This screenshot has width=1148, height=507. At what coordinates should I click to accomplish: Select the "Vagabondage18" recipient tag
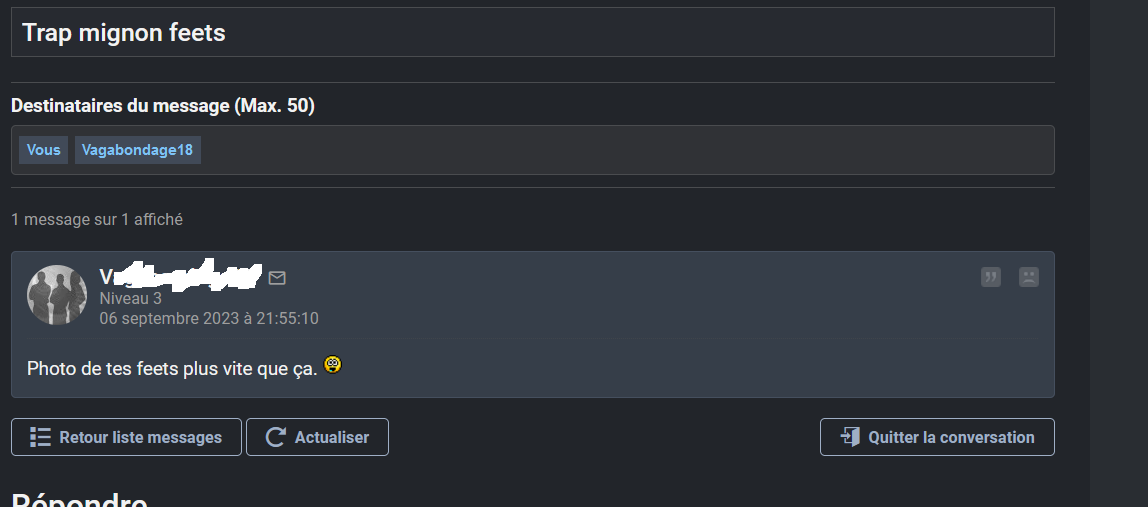[137, 150]
